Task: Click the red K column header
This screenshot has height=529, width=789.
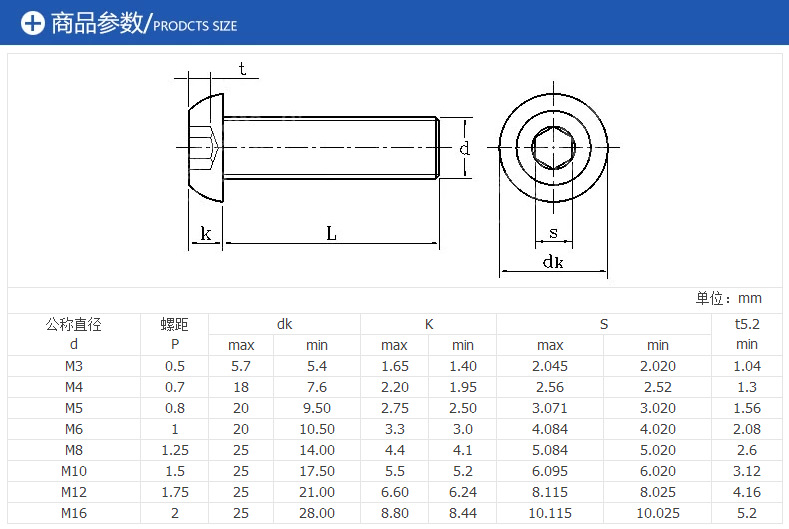Action: pos(428,324)
